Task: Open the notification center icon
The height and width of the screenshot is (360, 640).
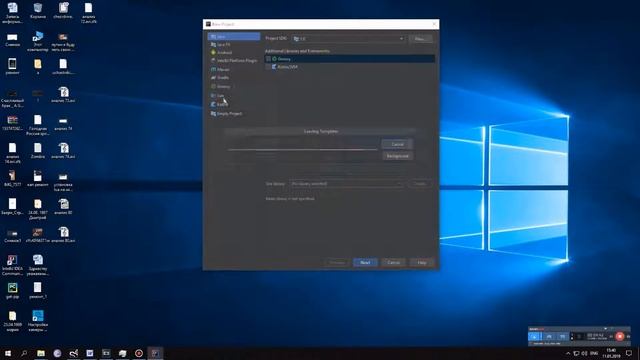Action: [629, 353]
